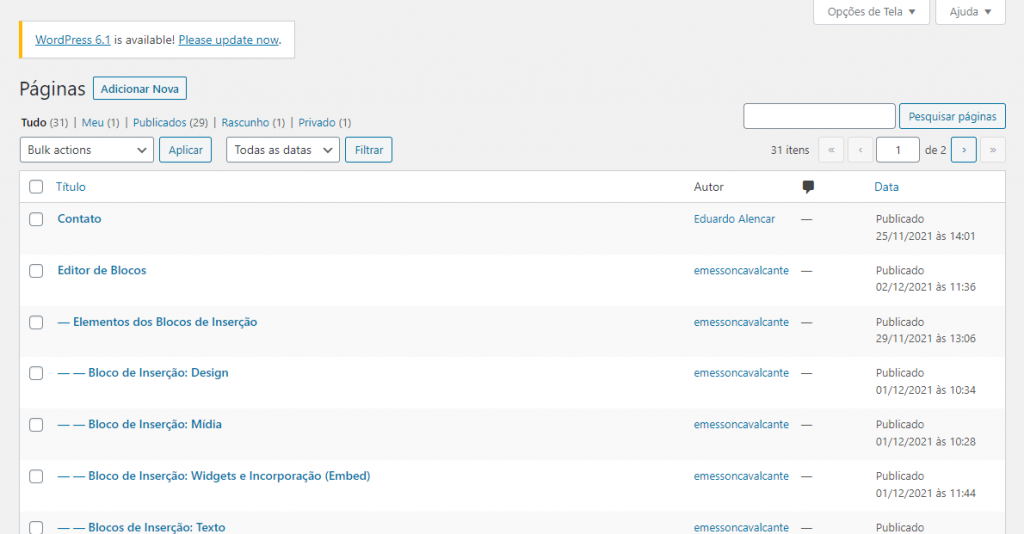Show the Tudo (31) filter
1024x534 pixels.
(x=44, y=122)
